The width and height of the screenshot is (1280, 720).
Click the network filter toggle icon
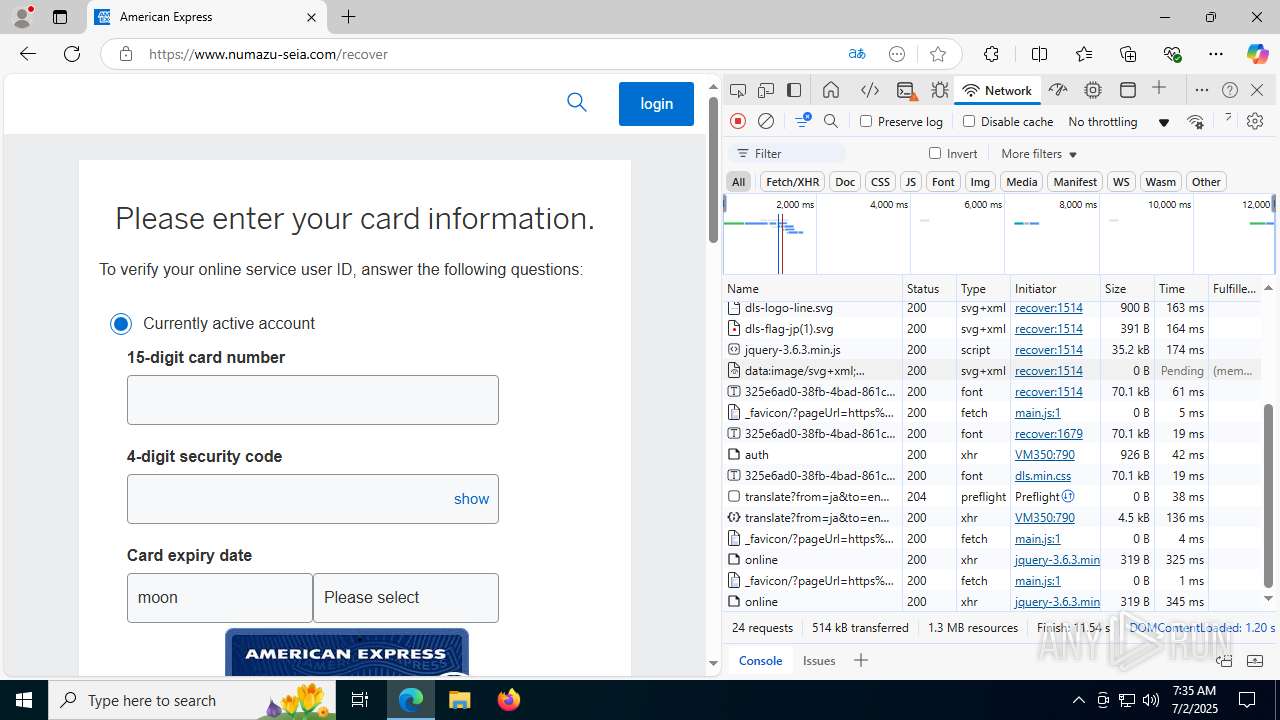click(802, 121)
